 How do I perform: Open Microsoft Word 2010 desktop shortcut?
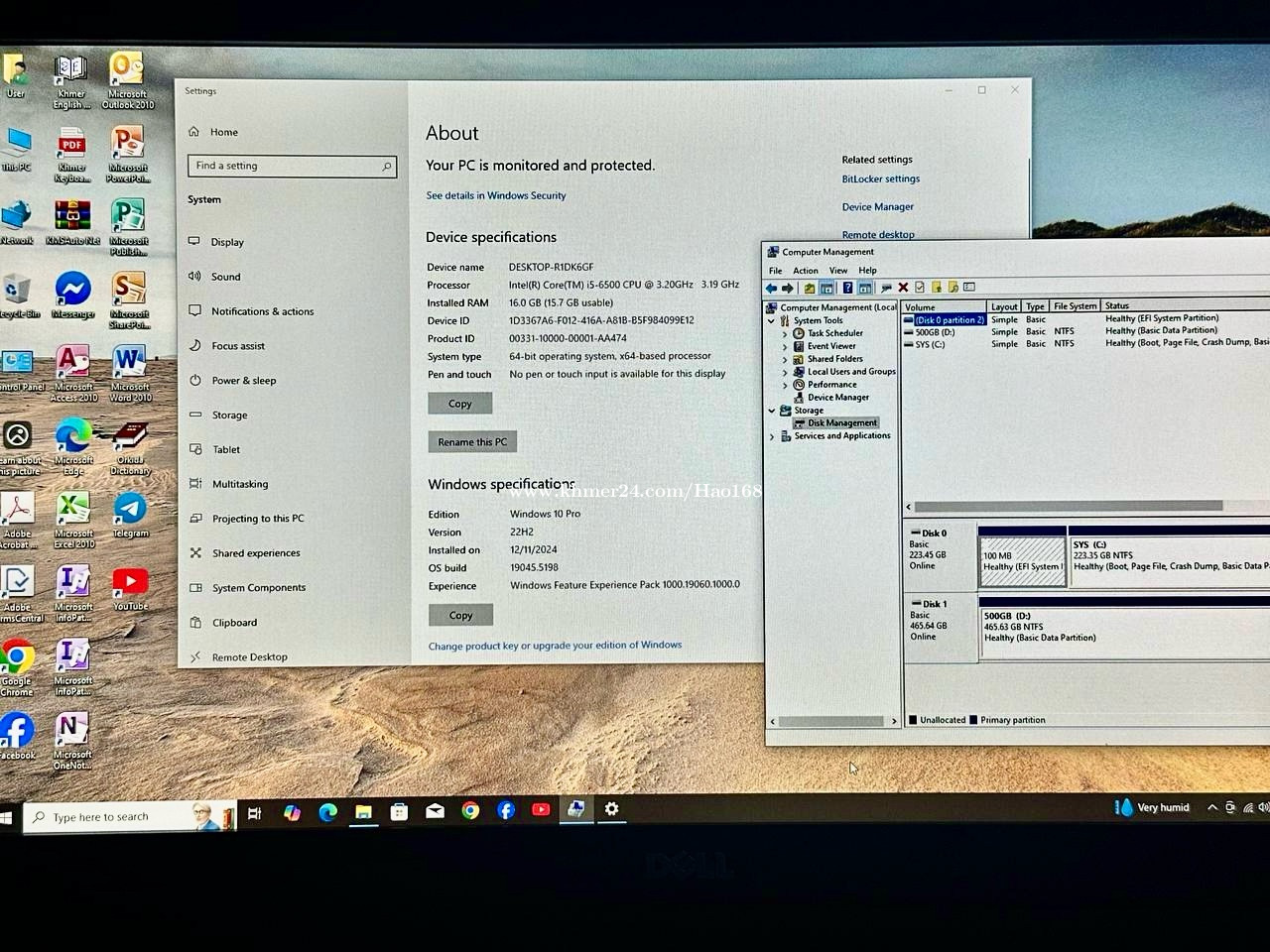[x=130, y=373]
